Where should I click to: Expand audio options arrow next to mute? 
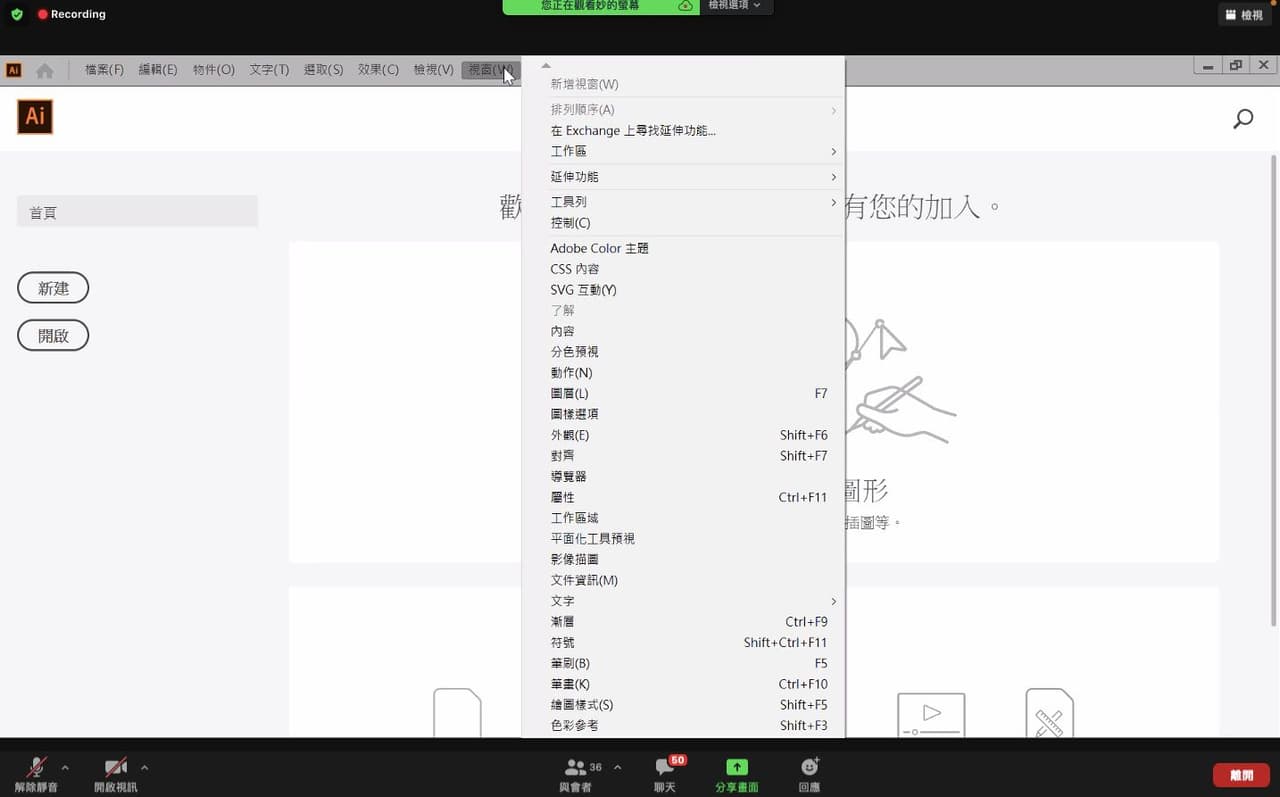click(x=65, y=768)
